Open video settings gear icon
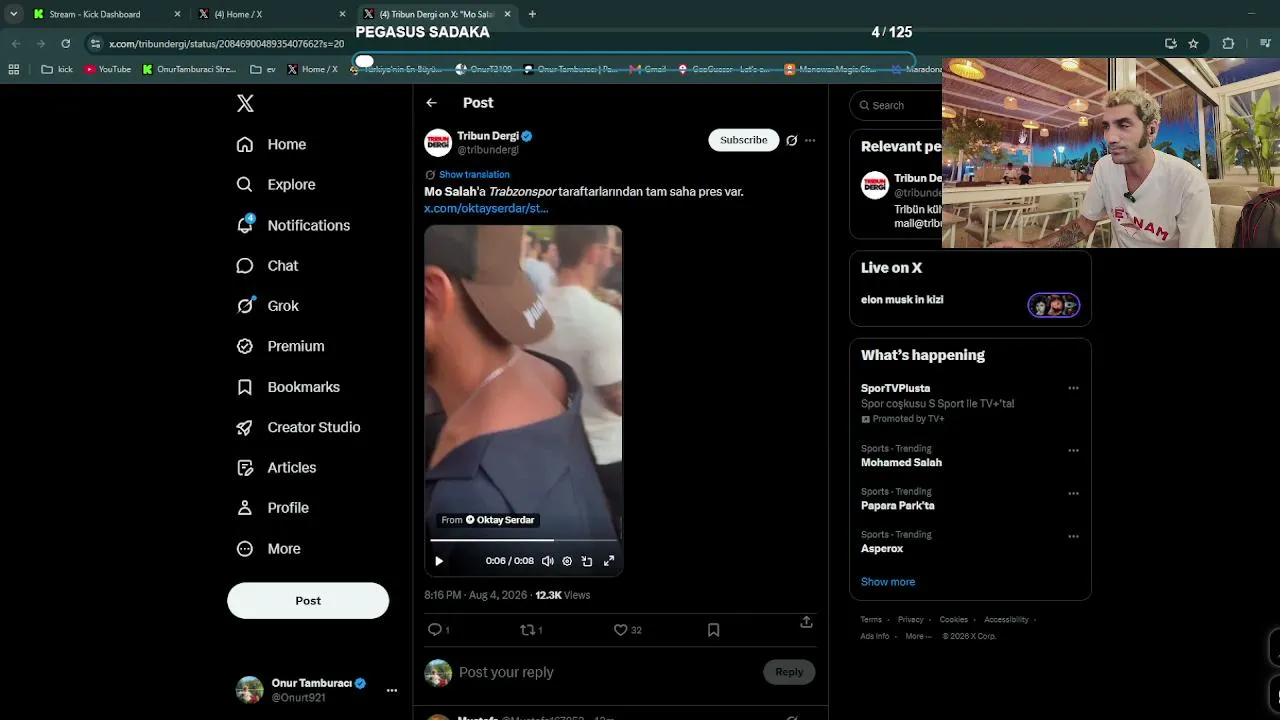1280x720 pixels. 567,561
